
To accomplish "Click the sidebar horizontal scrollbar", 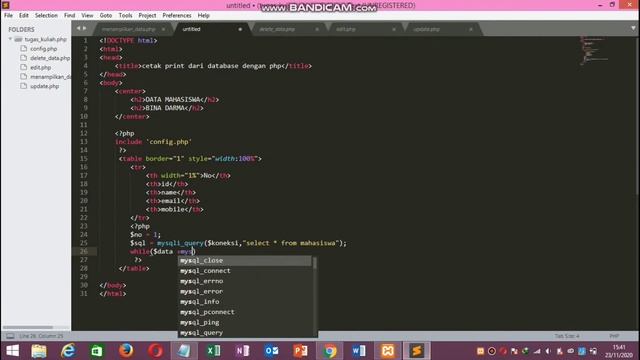I will point(28,327).
